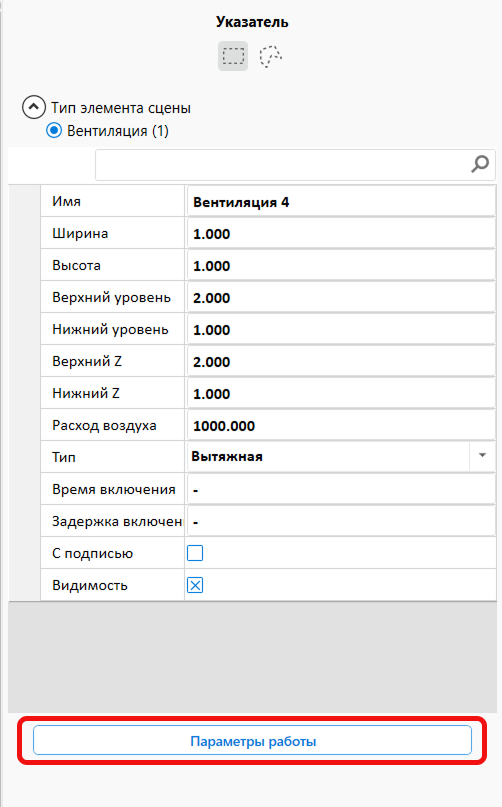
Task: Click the Параметры работы button
Action: click(x=252, y=741)
